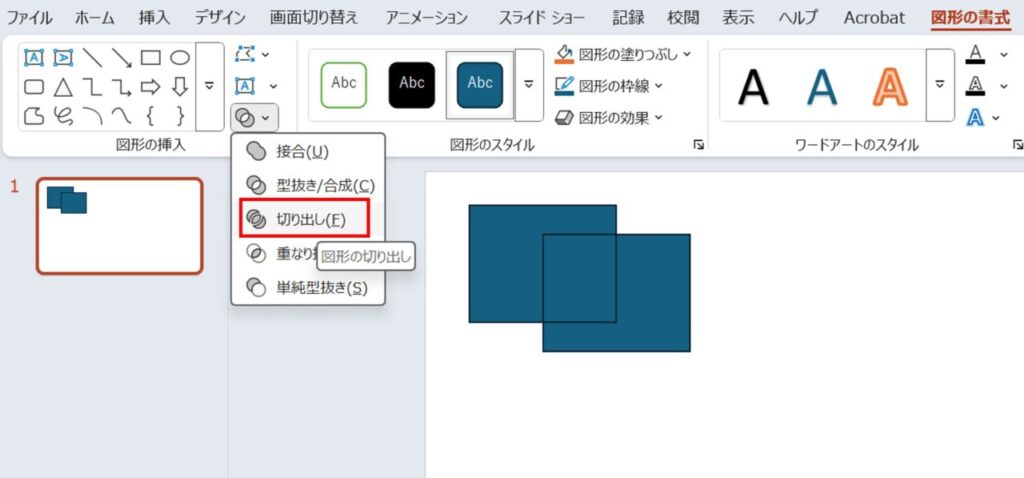Select the scribble freehand tool
Image resolution: width=1024 pixels, height=478 pixels.
(x=63, y=116)
